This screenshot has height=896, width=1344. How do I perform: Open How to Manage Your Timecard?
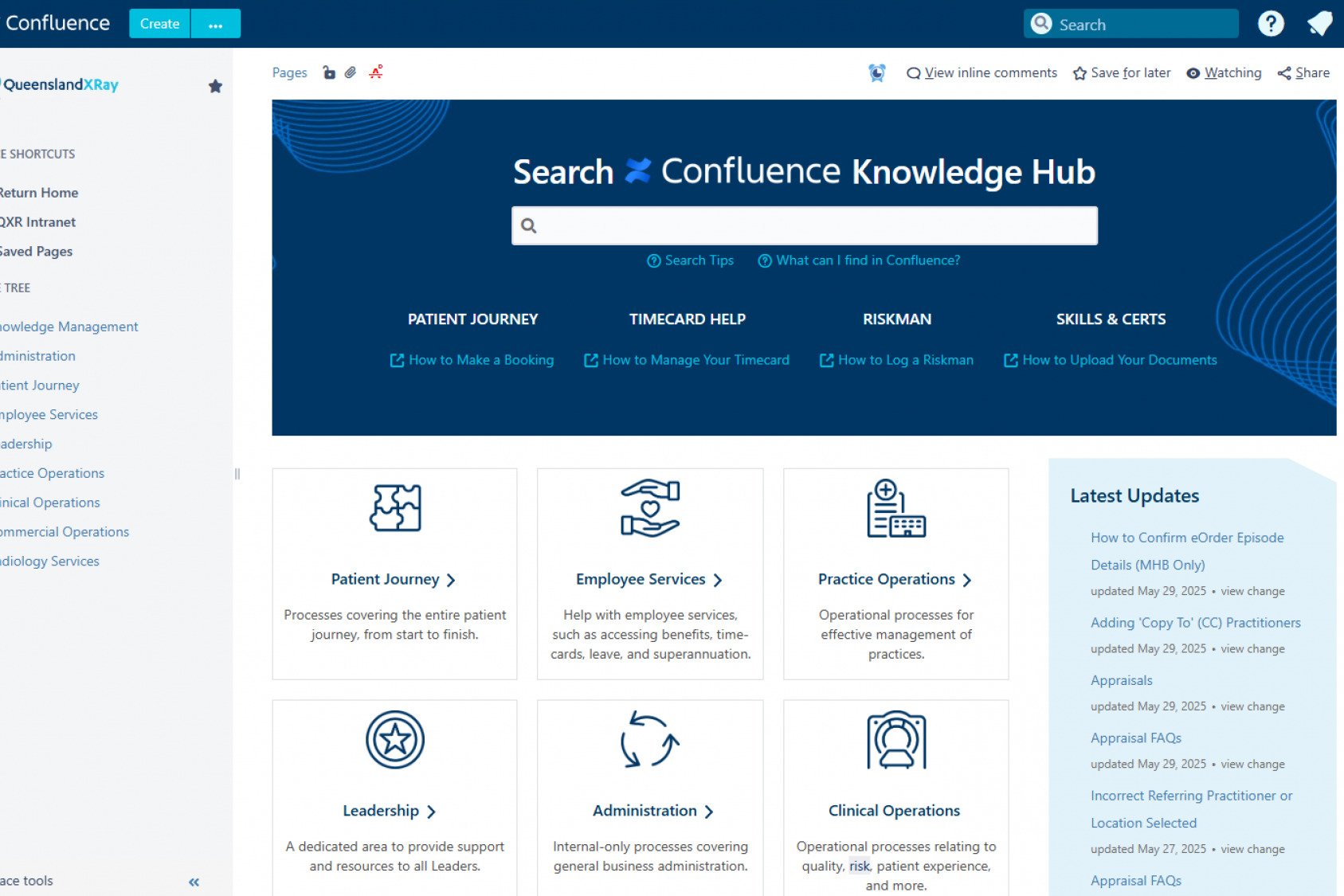[x=687, y=360]
